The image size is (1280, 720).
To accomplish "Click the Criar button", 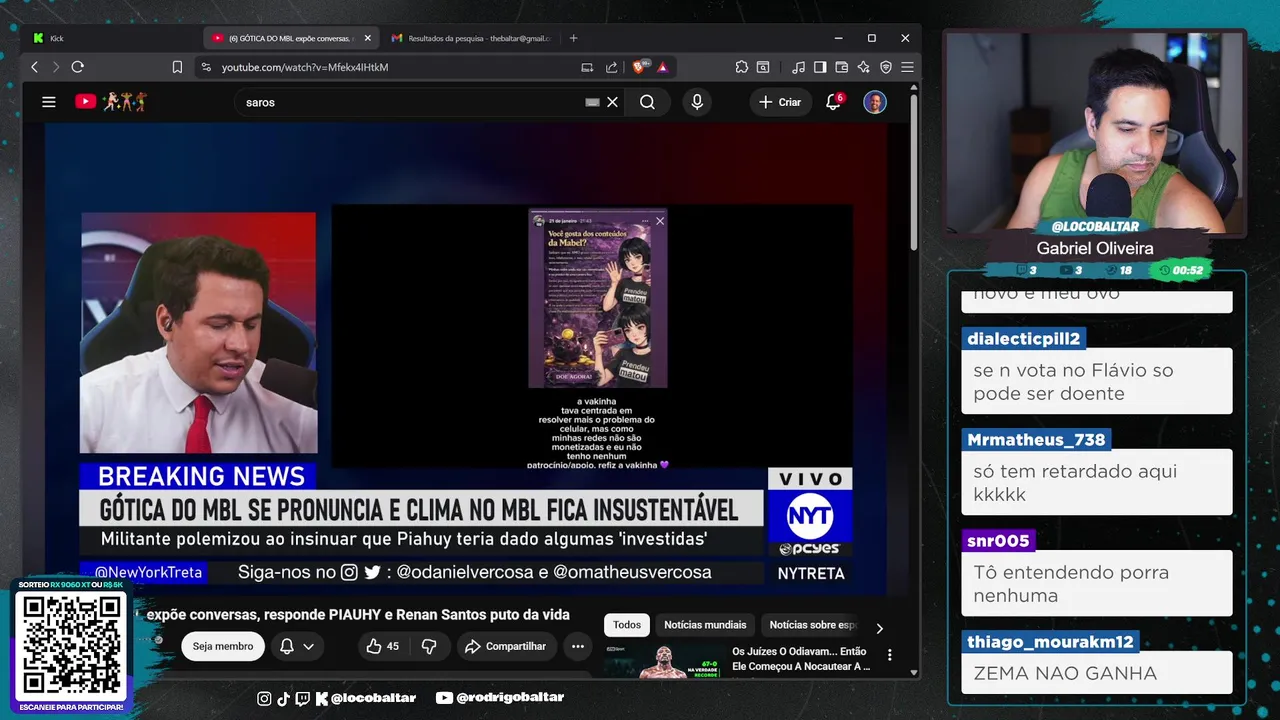I will click(780, 102).
